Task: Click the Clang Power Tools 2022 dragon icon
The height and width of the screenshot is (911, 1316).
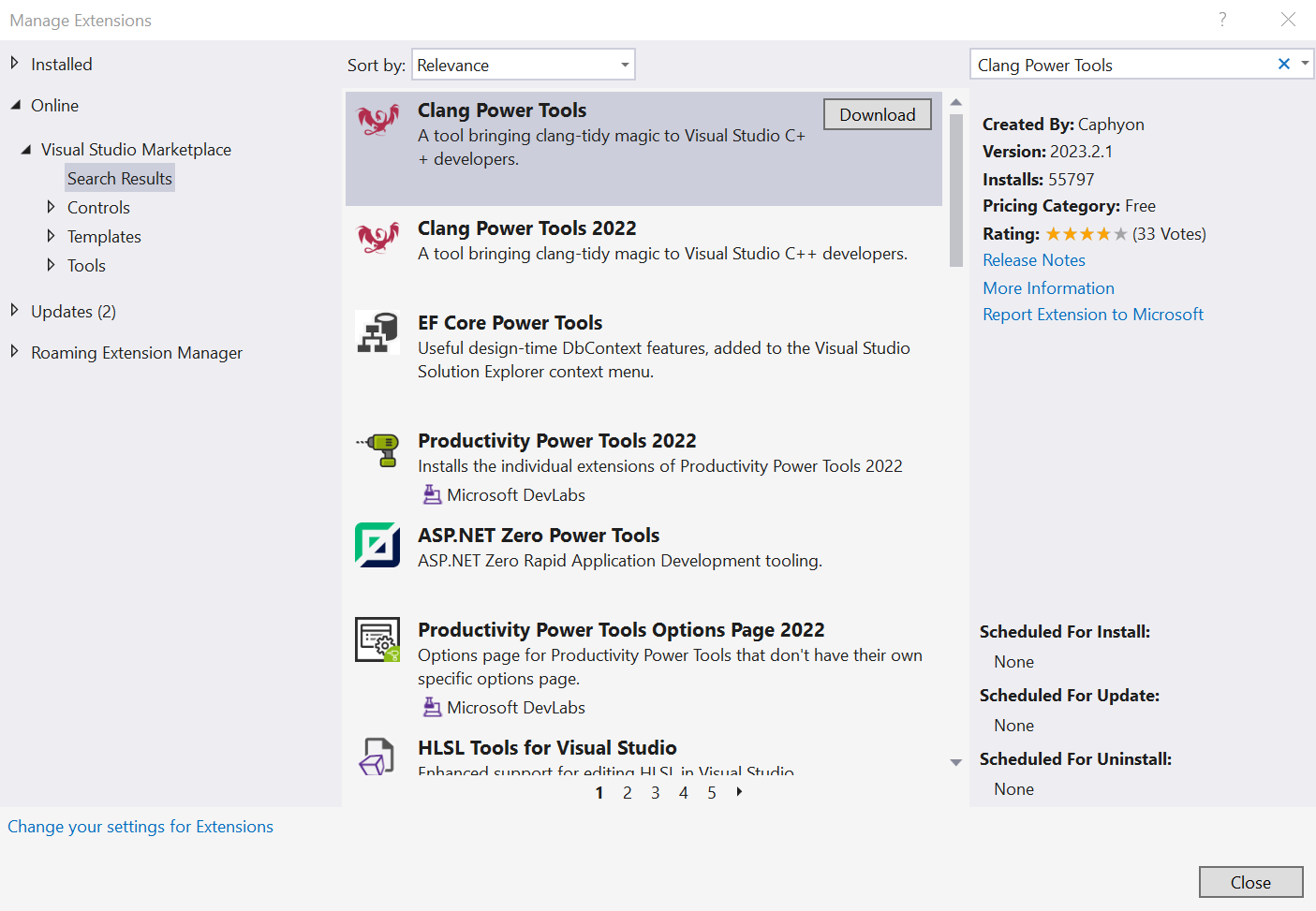Action: (377, 238)
